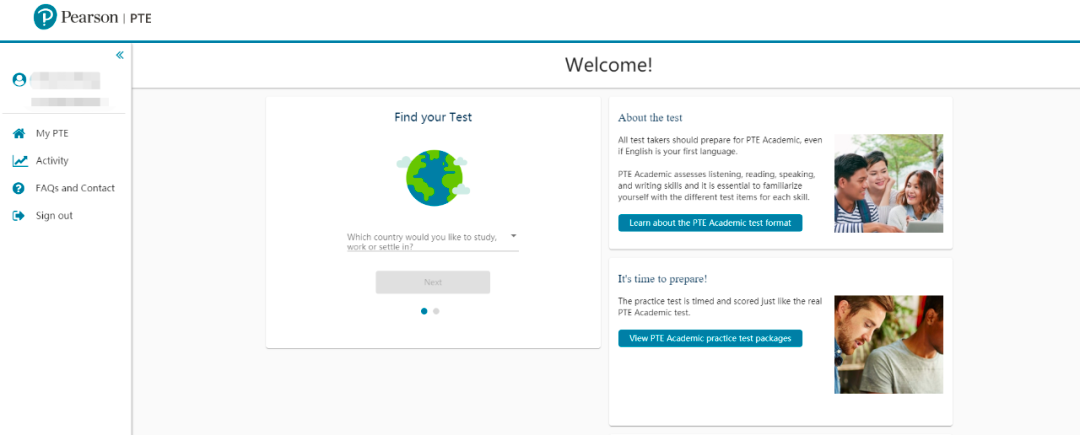Viewport: 1080px width, 435px height.
Task: Click the user profile avatar icon
Action: click(x=19, y=80)
